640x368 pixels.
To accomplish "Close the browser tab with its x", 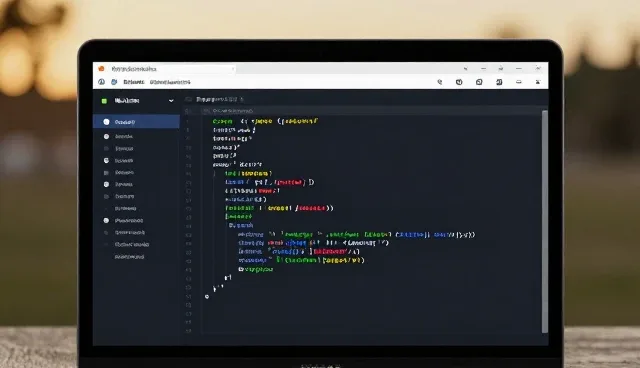I will [233, 69].
